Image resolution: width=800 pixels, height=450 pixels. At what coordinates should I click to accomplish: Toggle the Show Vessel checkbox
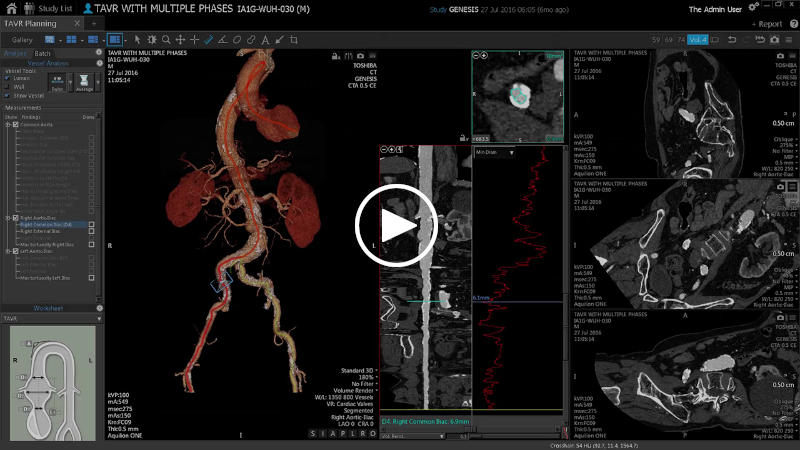click(x=7, y=95)
